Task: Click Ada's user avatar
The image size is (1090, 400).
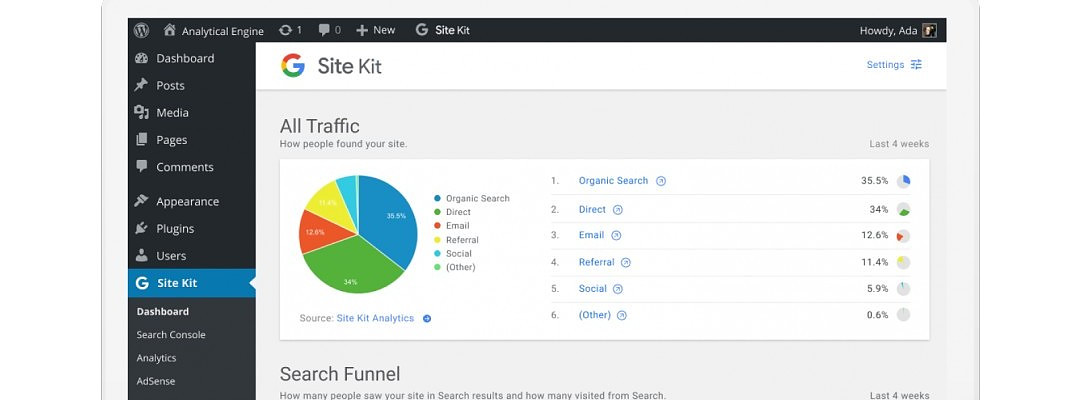Action: 929,31
